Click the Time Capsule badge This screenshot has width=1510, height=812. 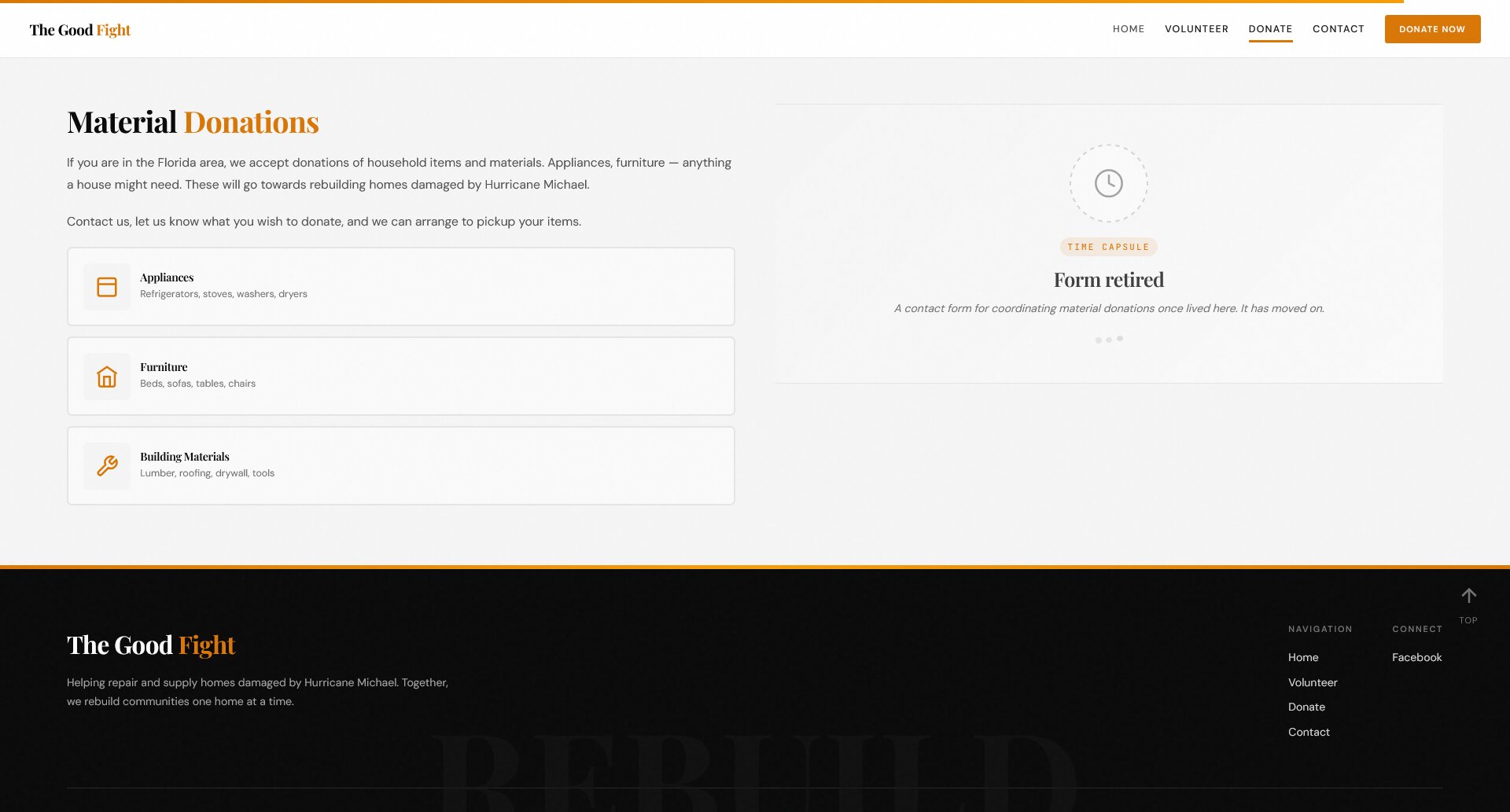(x=1108, y=247)
